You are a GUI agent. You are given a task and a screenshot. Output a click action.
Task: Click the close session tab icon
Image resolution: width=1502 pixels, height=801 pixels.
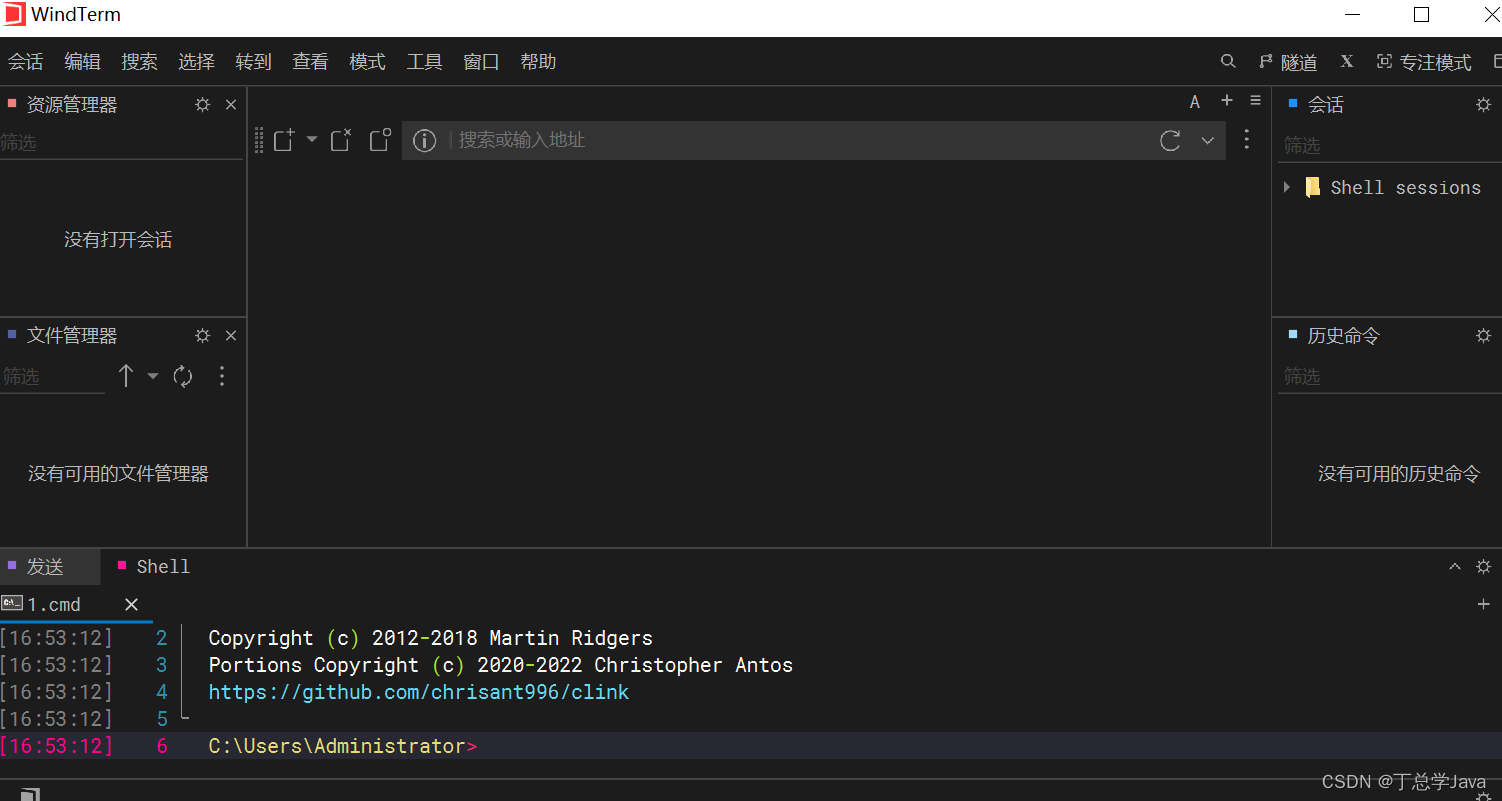coord(341,140)
